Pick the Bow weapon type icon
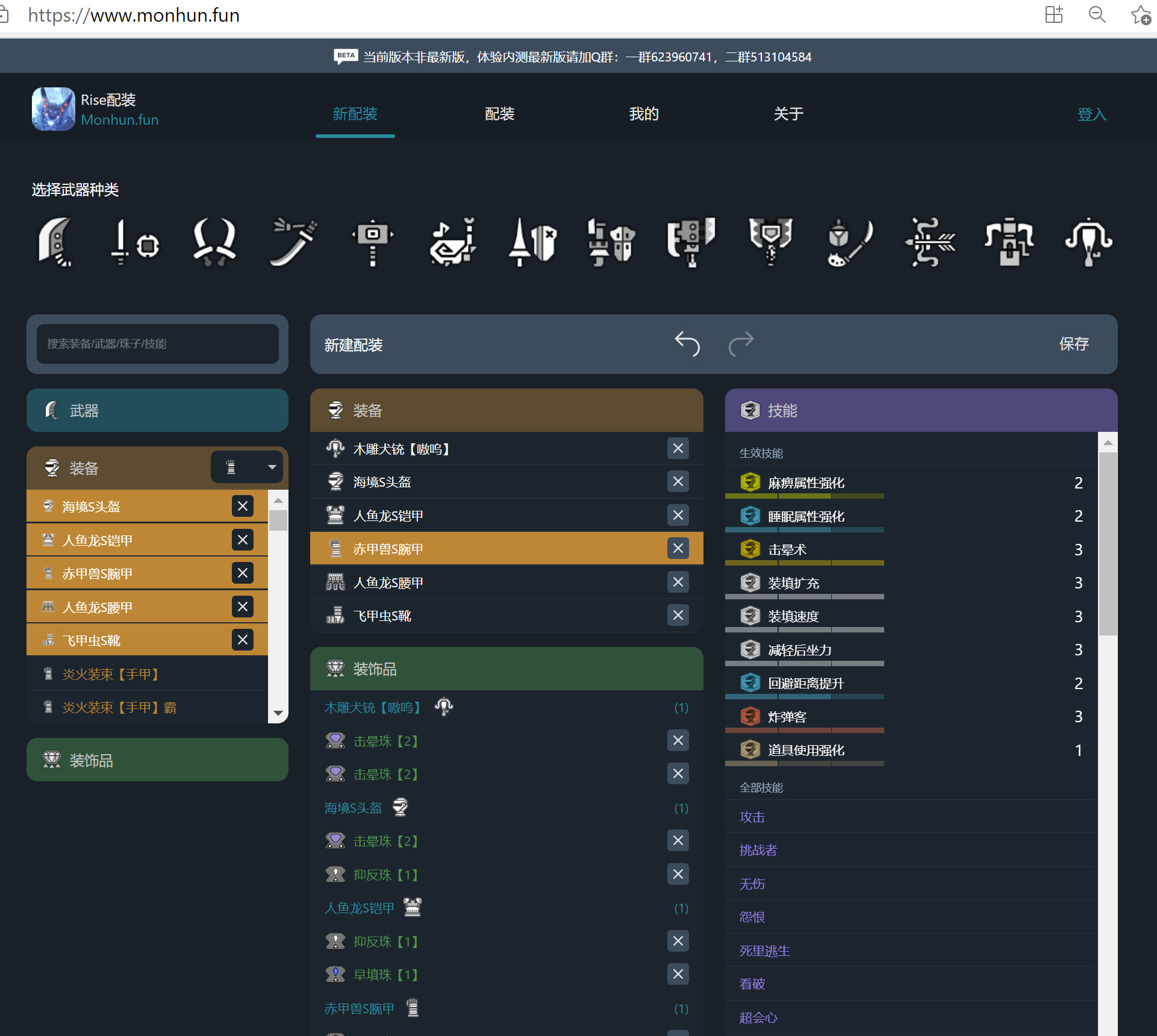Screen dimensions: 1157x1036 point(929,242)
